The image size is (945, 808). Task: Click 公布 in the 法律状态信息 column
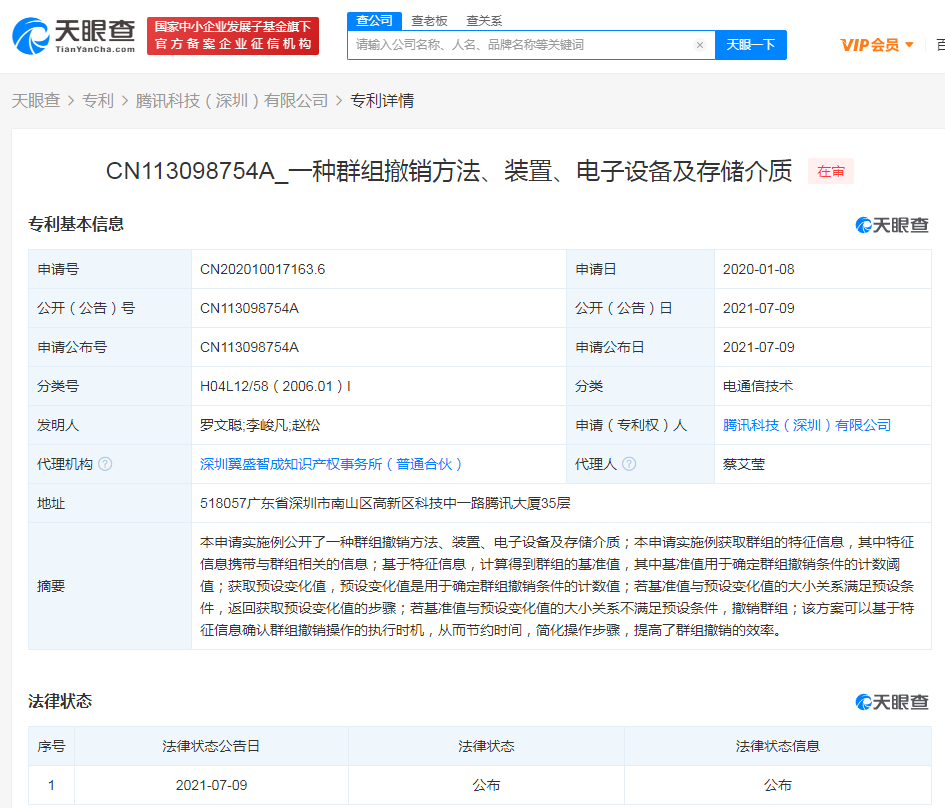pyautogui.click(x=777, y=785)
